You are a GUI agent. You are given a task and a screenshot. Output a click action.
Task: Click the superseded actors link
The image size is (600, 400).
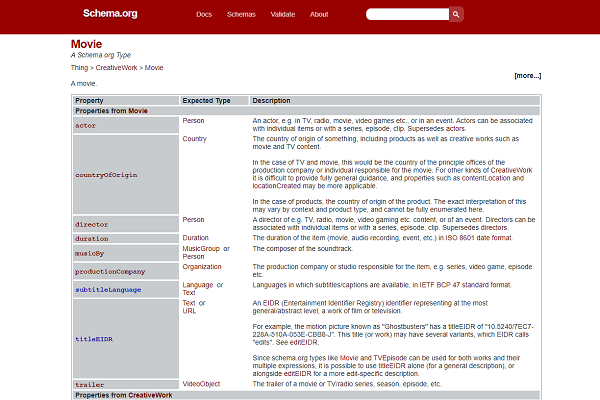coord(455,129)
